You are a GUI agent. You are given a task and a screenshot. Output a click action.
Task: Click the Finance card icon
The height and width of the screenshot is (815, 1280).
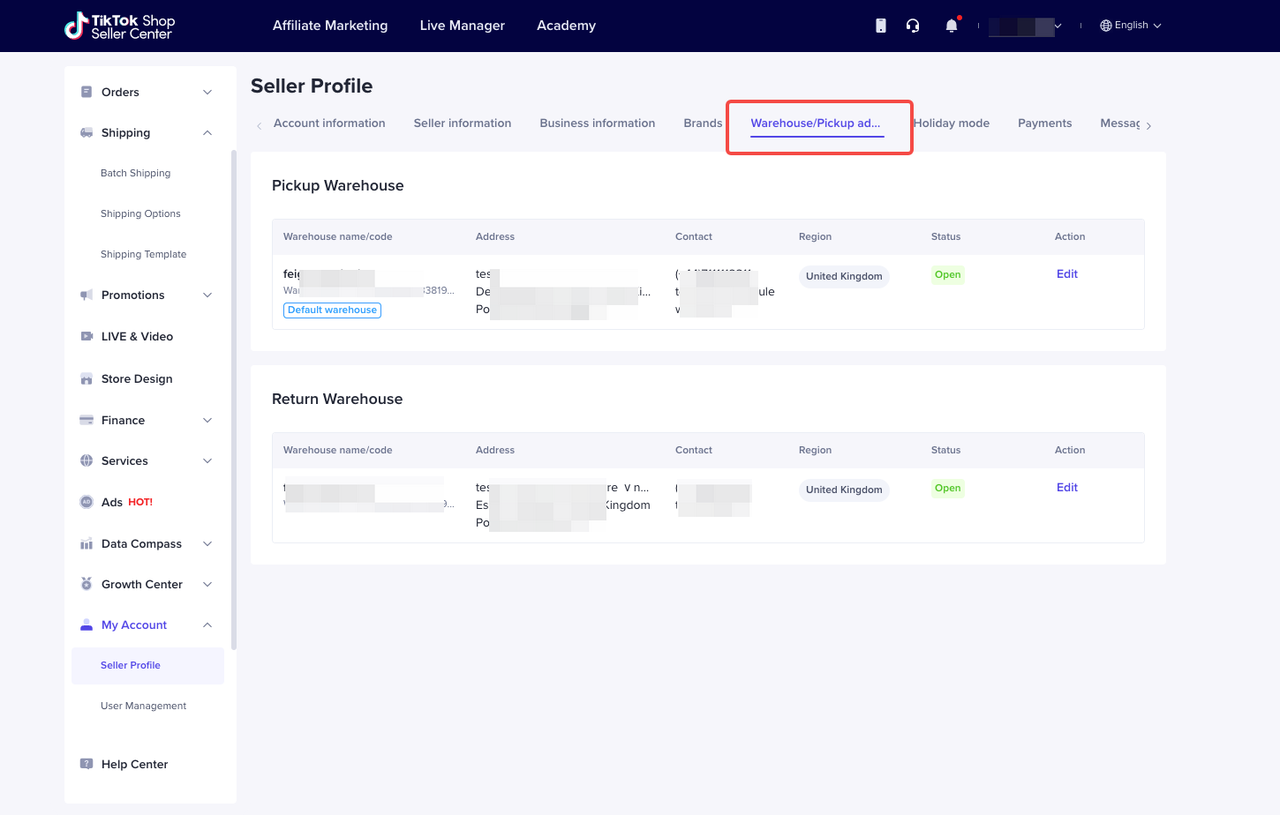point(86,421)
